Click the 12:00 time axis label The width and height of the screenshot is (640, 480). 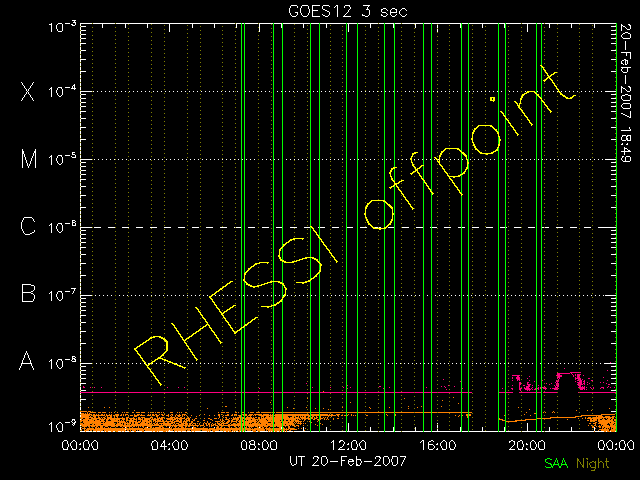click(x=348, y=445)
